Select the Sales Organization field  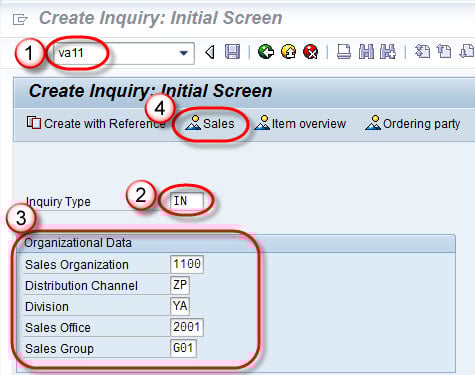187,264
